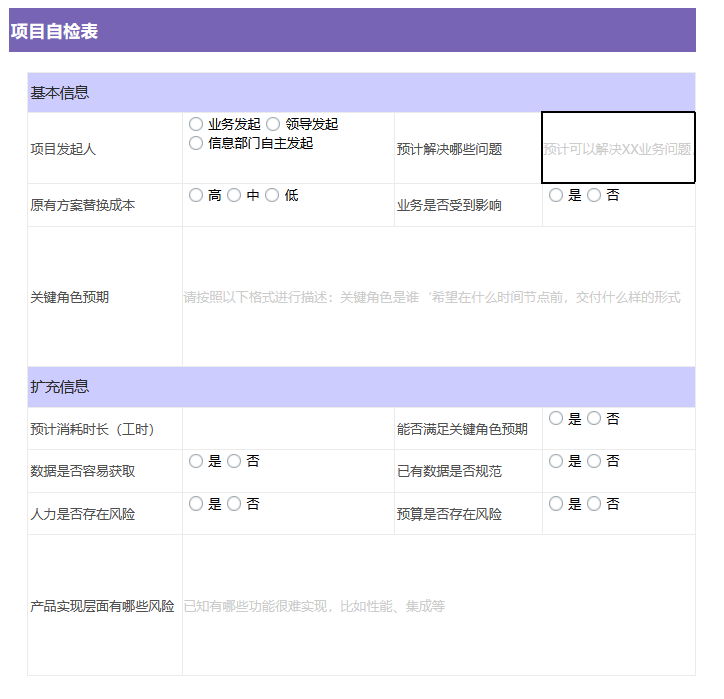Click the 产品实现层面有哪些风险 label

click(x=103, y=606)
